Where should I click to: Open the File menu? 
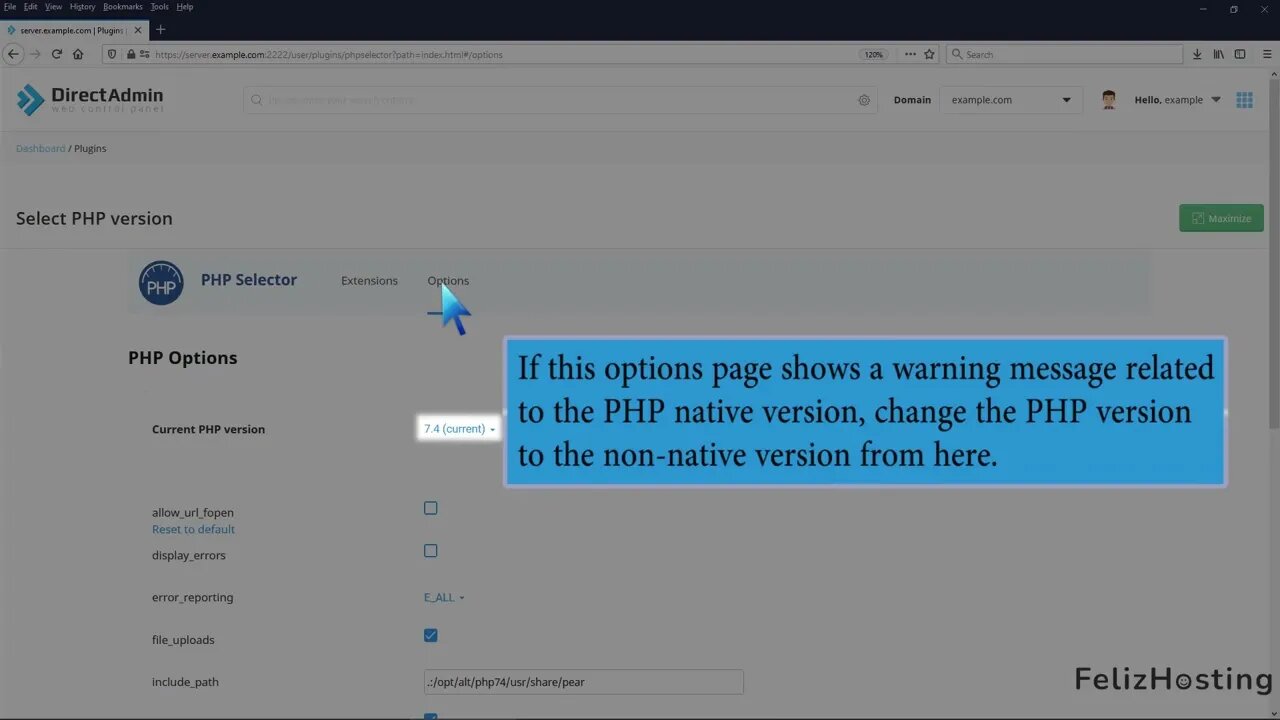(10, 7)
